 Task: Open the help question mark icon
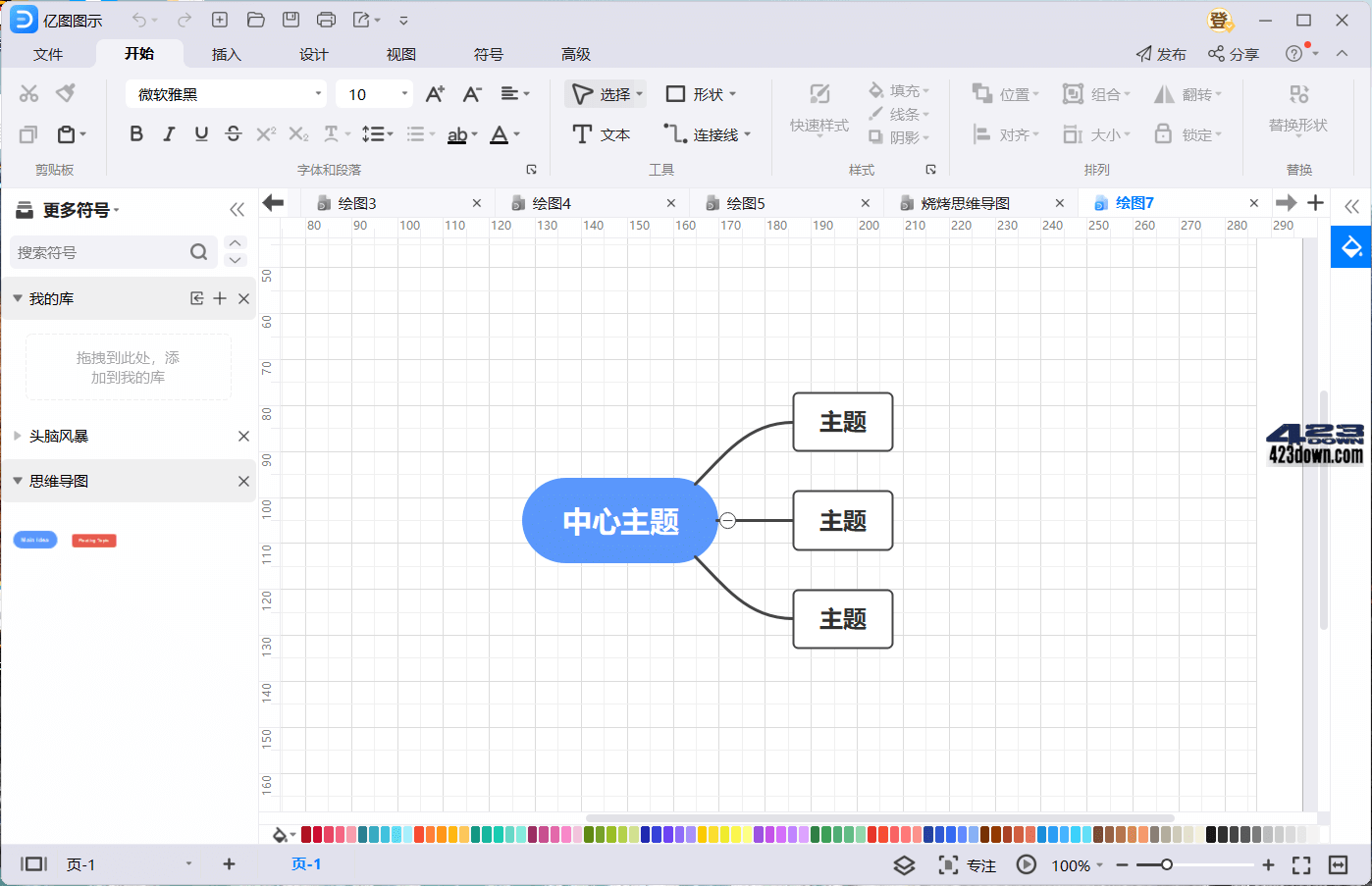(1294, 53)
